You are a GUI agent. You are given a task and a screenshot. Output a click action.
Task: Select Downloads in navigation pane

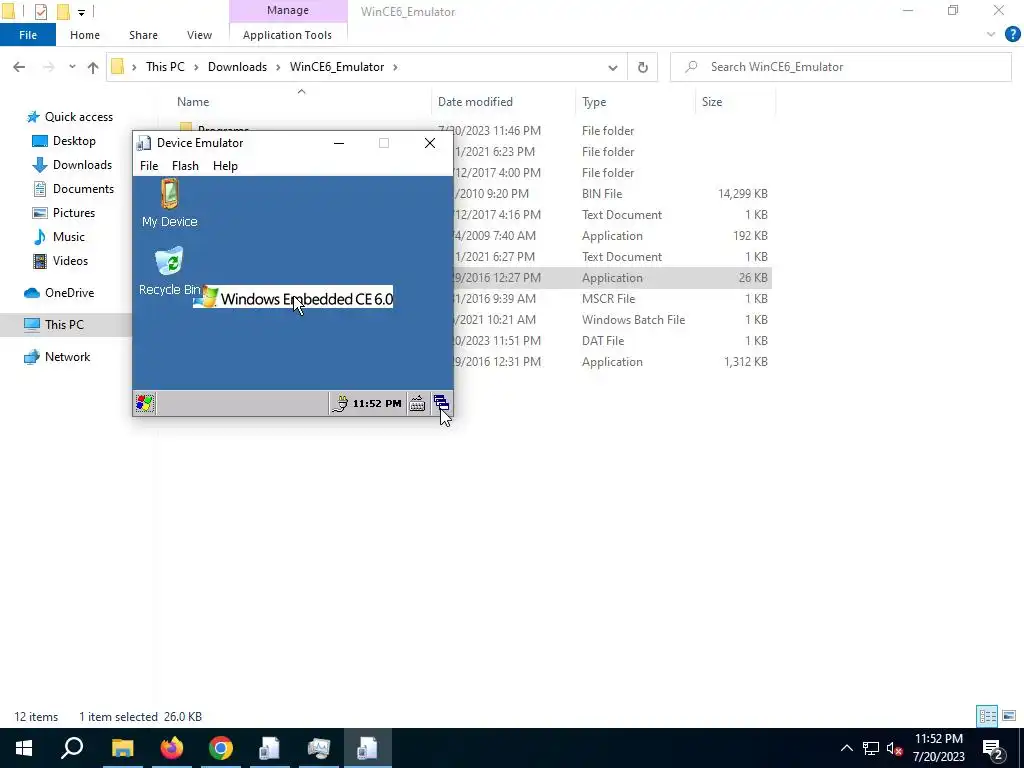point(72,165)
